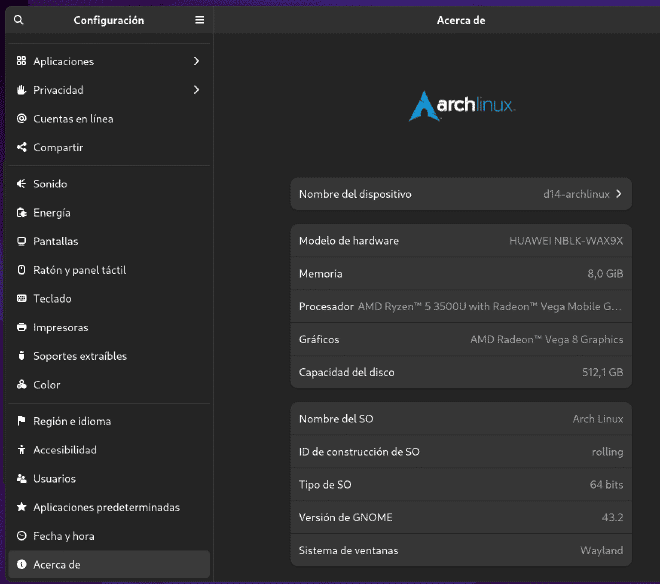This screenshot has height=584, width=660.
Task: Open Energía settings
Action: click(x=109, y=212)
